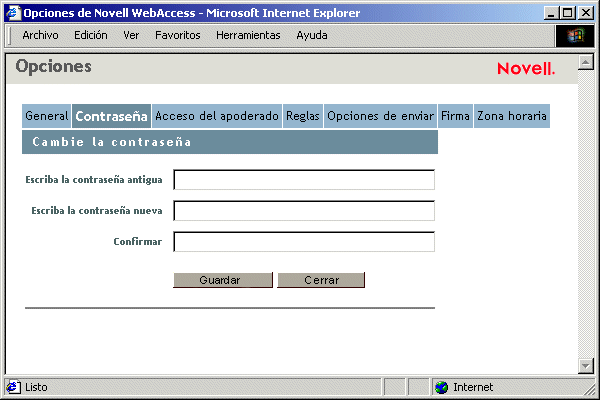The height and width of the screenshot is (400, 600).
Task: Select the Zona horaria tab
Action: (x=512, y=116)
